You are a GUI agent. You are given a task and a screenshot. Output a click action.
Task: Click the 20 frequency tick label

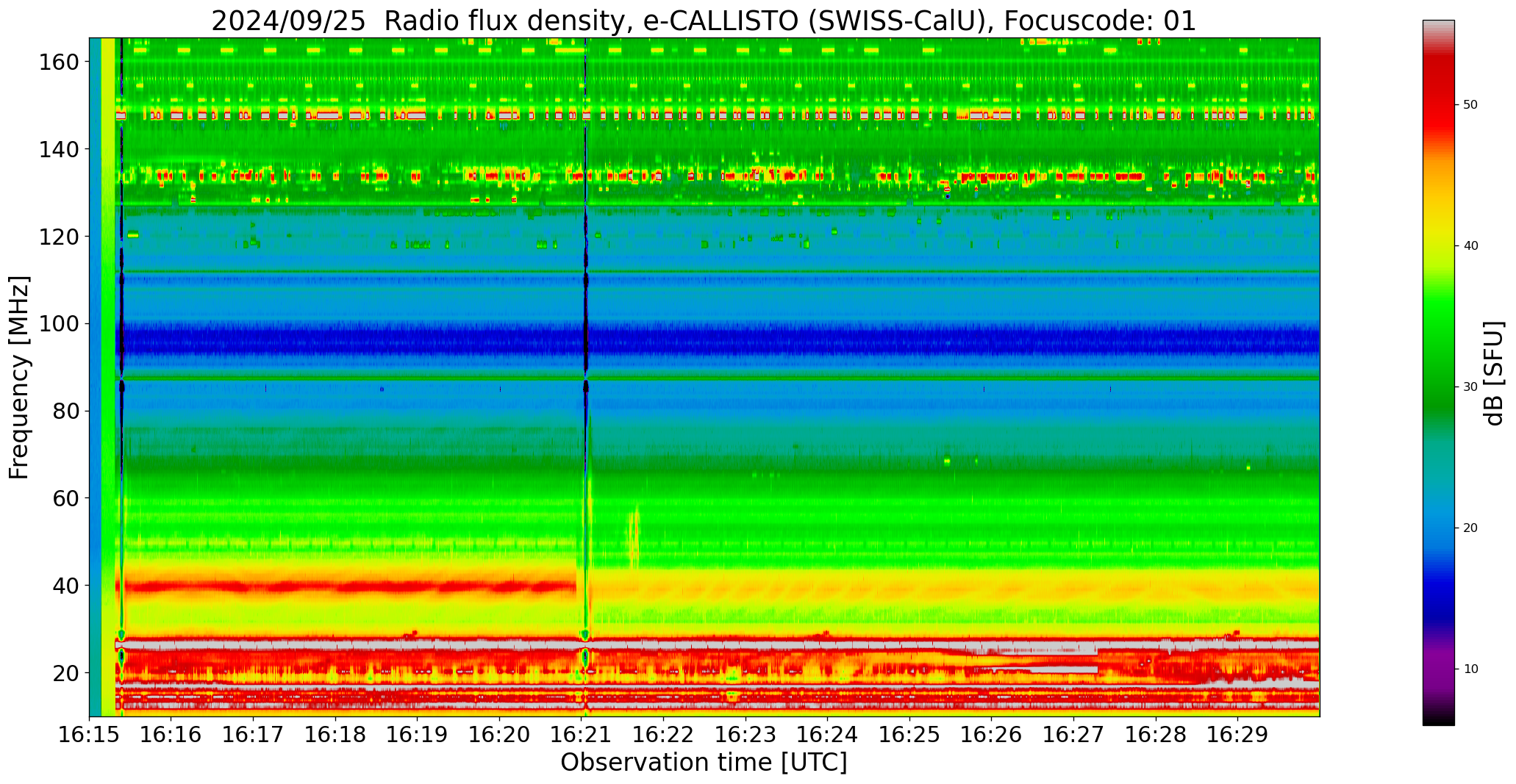coord(66,672)
